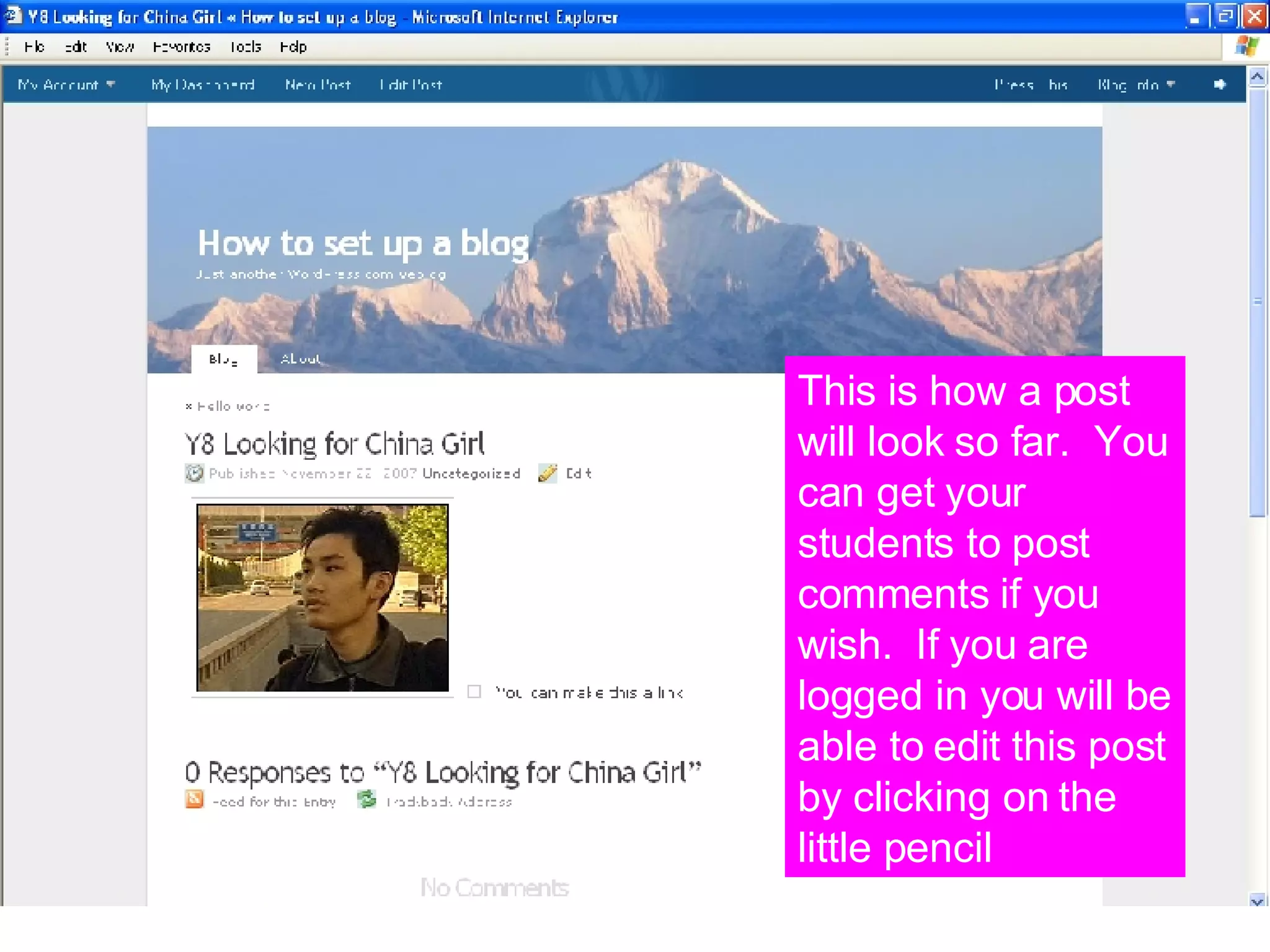
Task: Click Edit Post in admin bar
Action: (411, 84)
